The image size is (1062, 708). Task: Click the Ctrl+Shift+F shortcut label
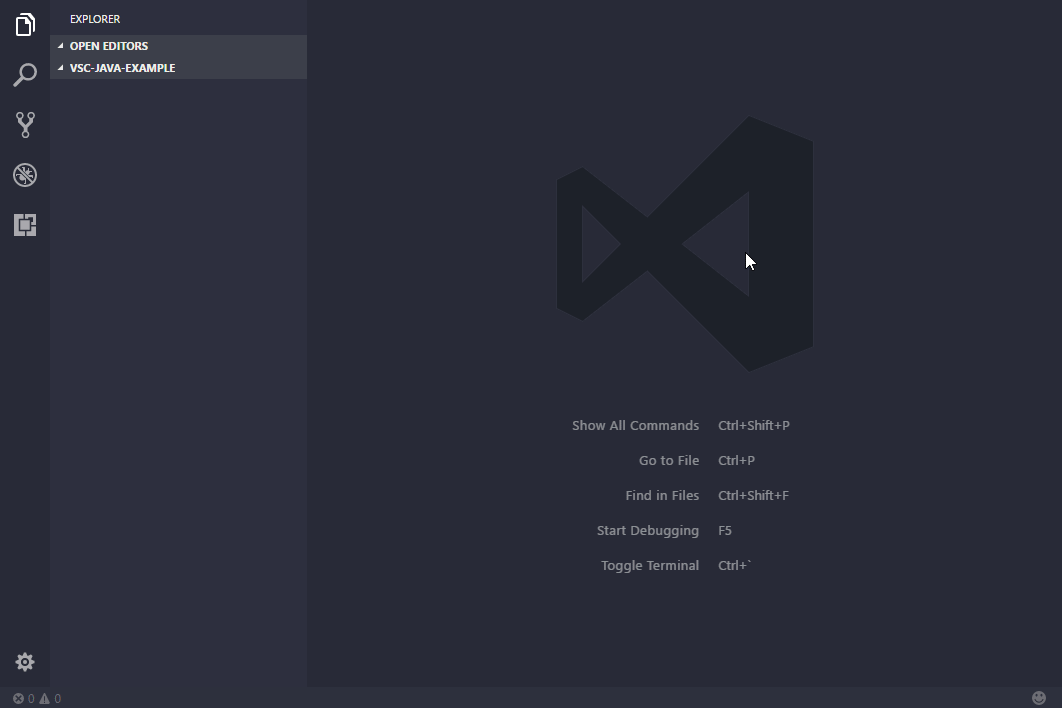coord(753,495)
